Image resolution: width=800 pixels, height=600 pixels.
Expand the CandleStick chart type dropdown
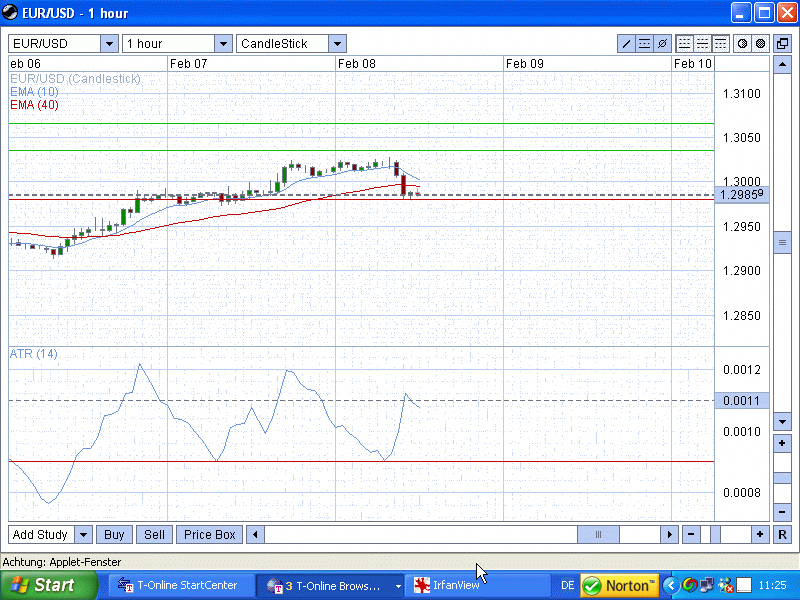point(337,44)
